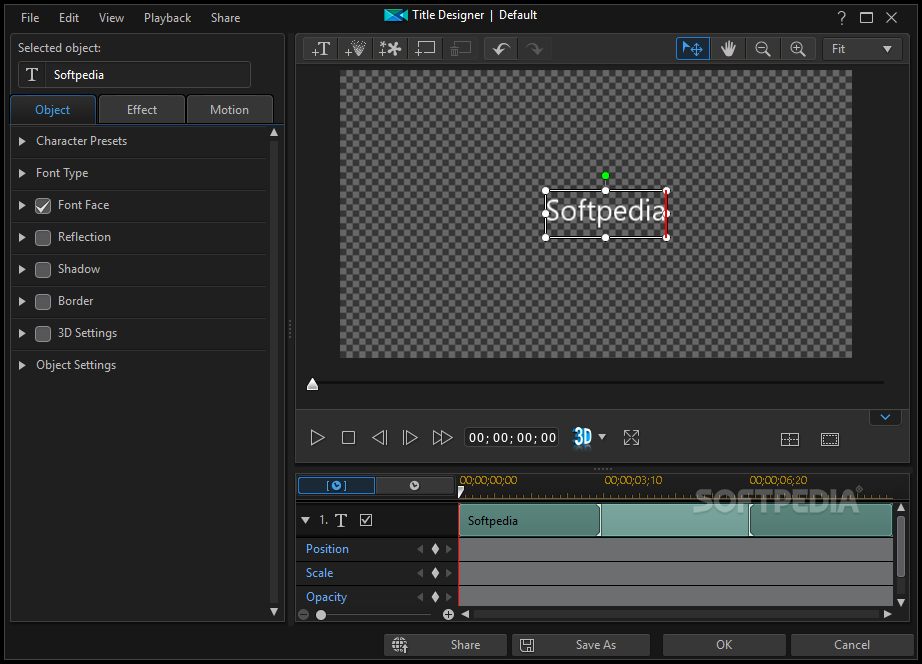Click the Insert Background icon
Screen dimensions: 922x664
pyautogui.click(x=425, y=49)
